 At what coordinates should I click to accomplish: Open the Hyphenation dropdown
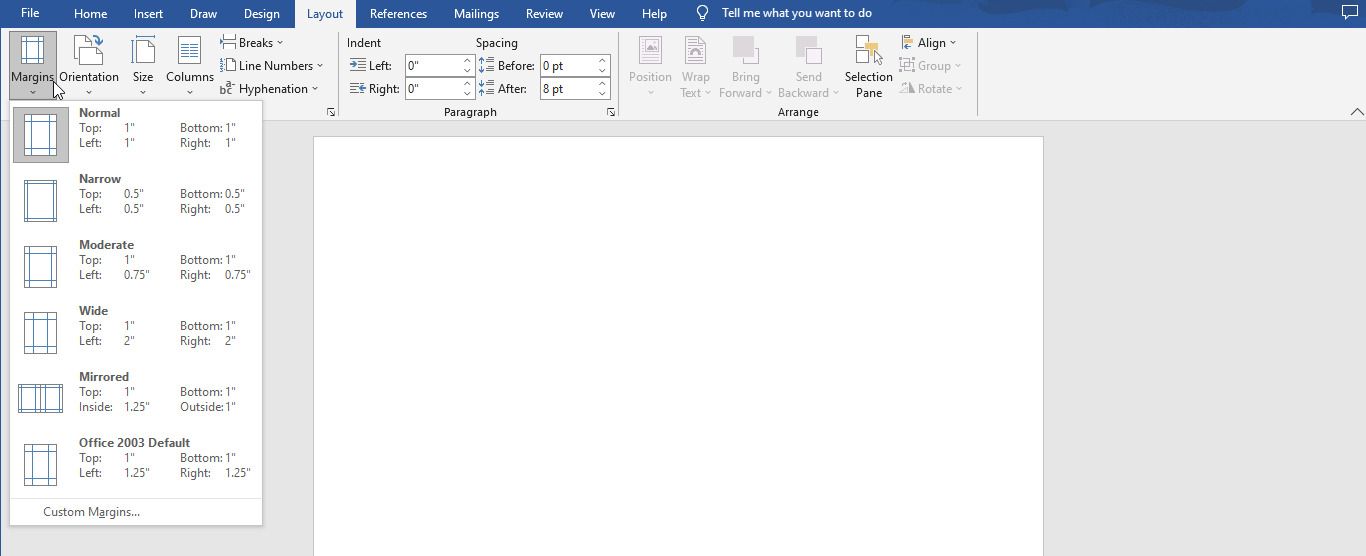coord(269,88)
